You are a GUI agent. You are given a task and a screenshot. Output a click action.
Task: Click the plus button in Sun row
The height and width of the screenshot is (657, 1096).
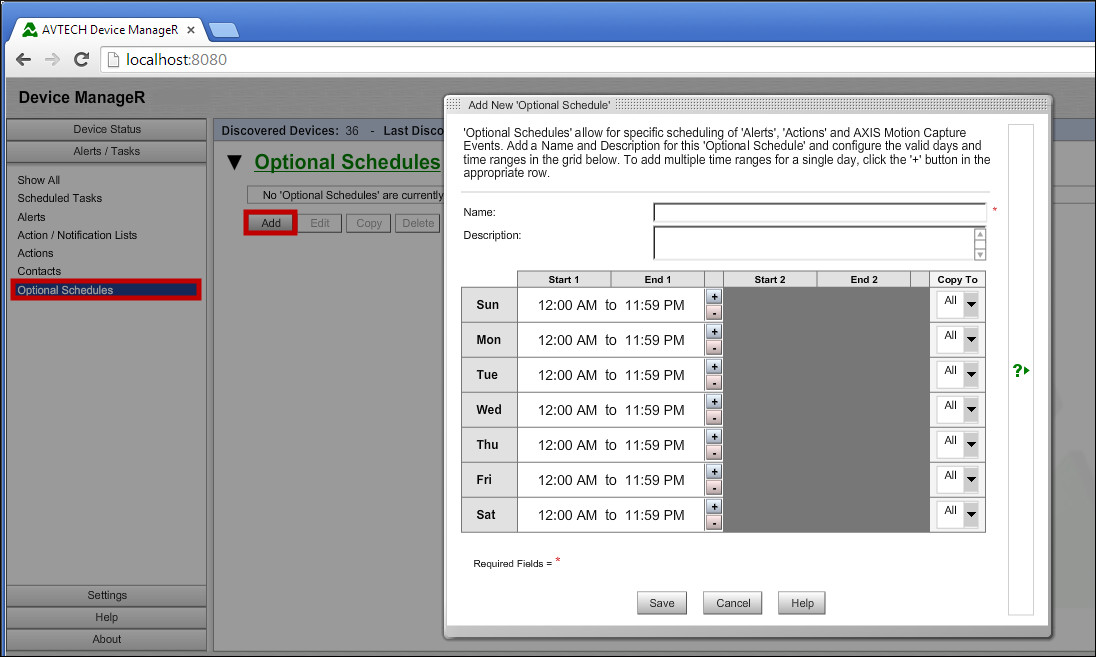tap(714, 297)
